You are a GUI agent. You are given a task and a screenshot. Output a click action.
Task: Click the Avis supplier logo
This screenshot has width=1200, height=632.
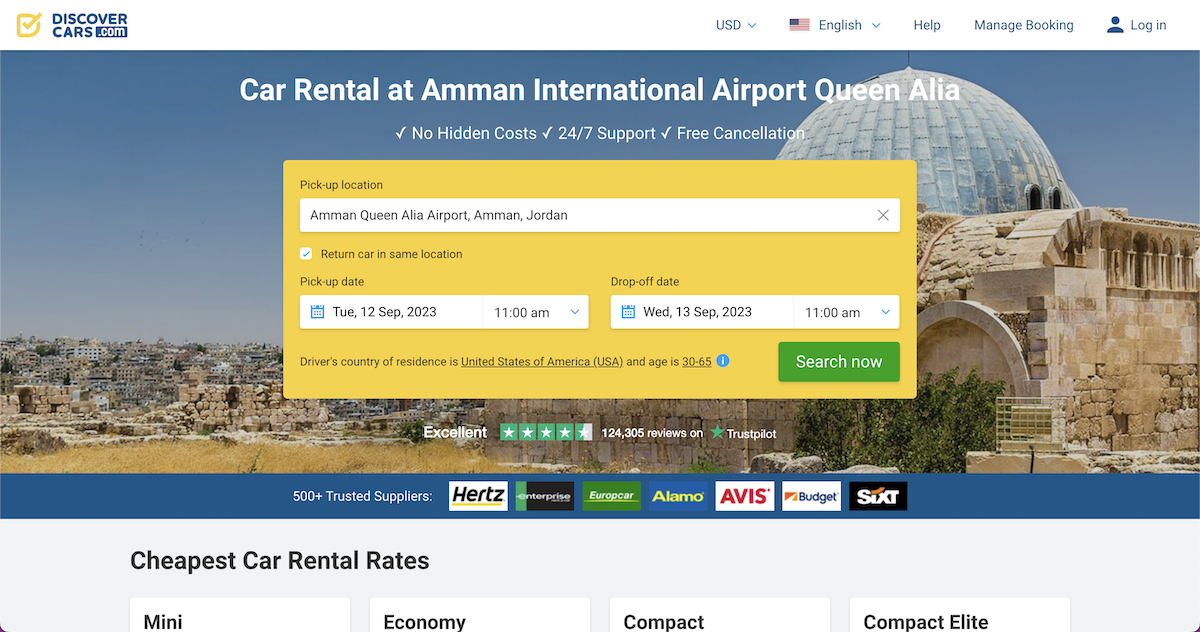(745, 496)
